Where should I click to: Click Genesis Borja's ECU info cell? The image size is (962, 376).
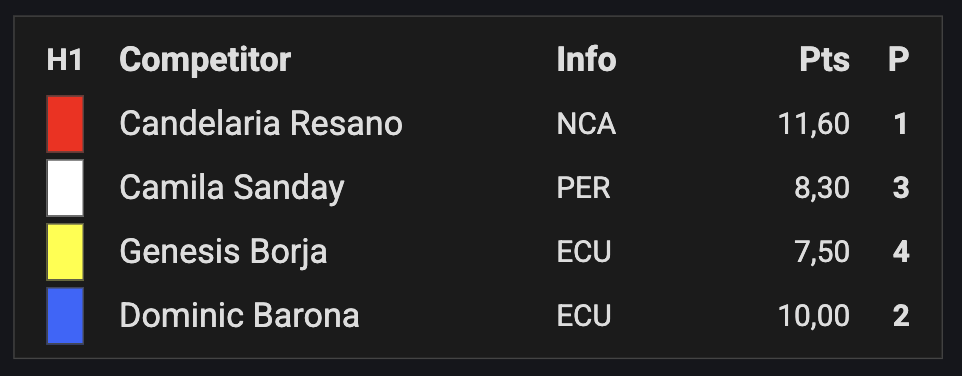coord(583,252)
